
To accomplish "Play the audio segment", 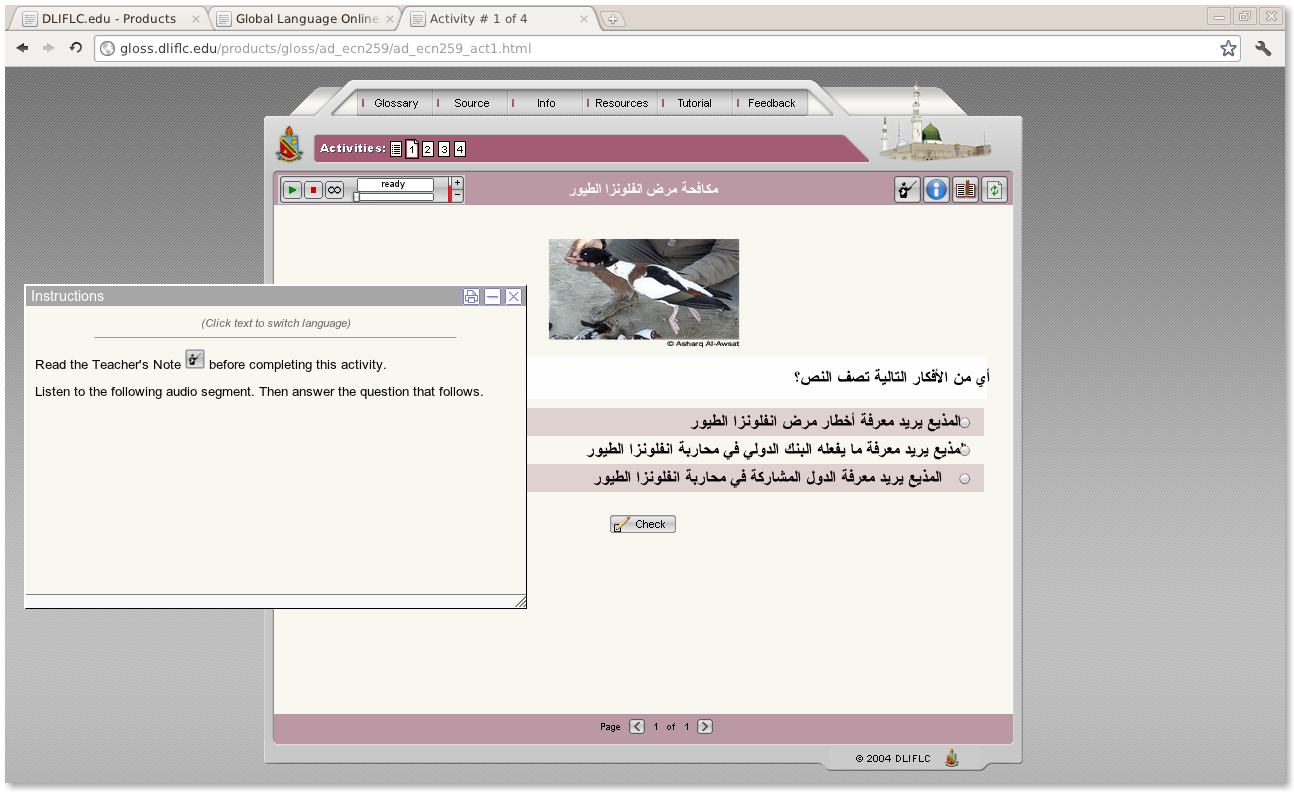I will [292, 190].
